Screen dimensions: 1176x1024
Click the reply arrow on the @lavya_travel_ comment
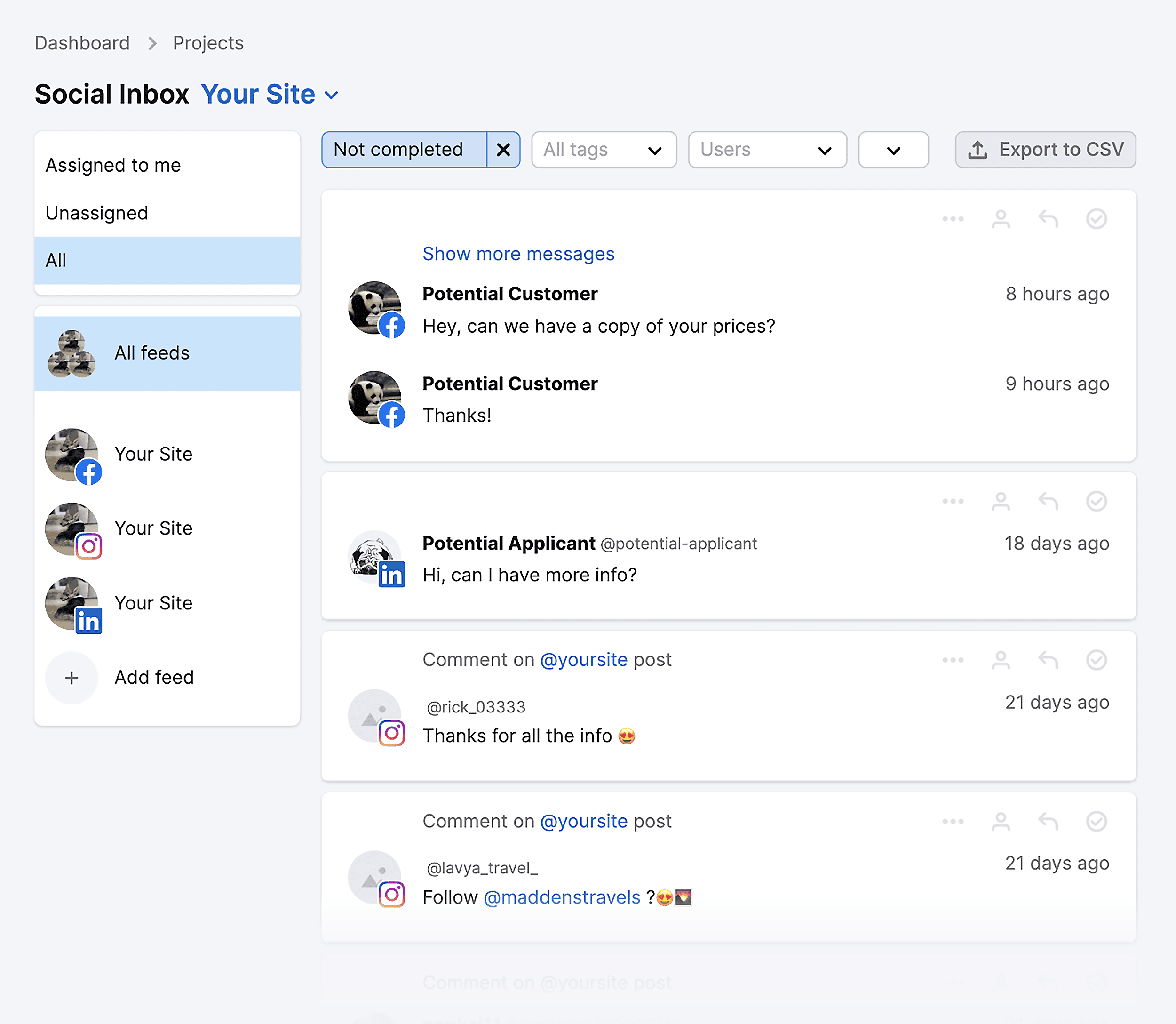[1048, 821]
